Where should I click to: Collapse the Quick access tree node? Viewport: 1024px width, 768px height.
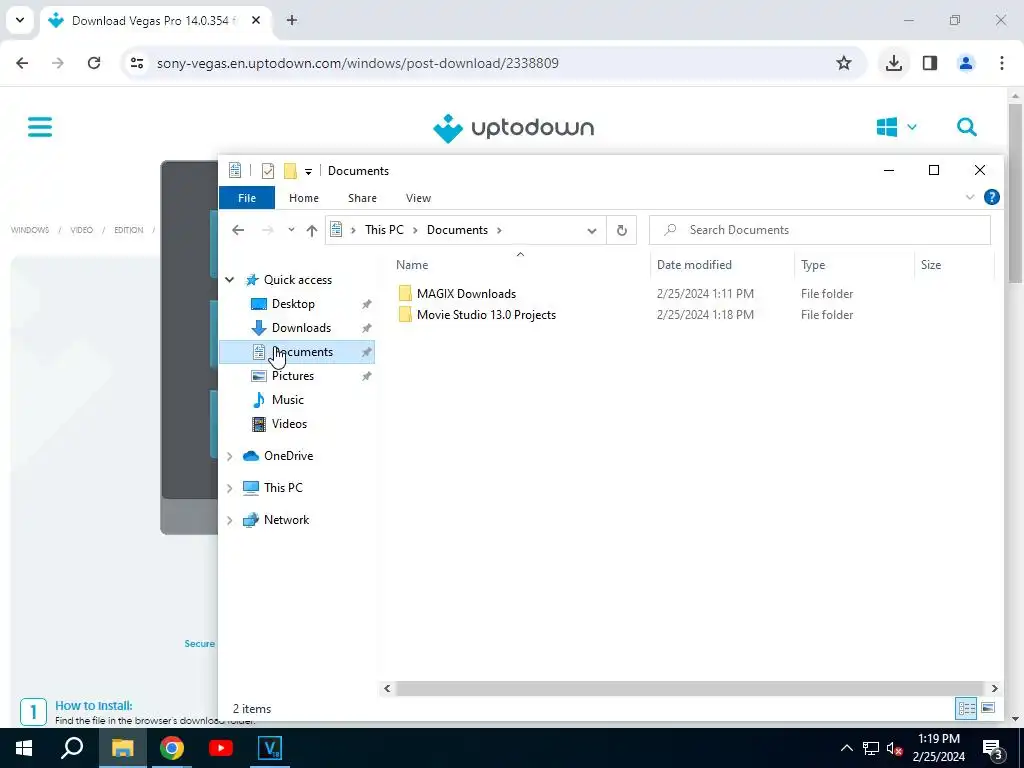[230, 280]
